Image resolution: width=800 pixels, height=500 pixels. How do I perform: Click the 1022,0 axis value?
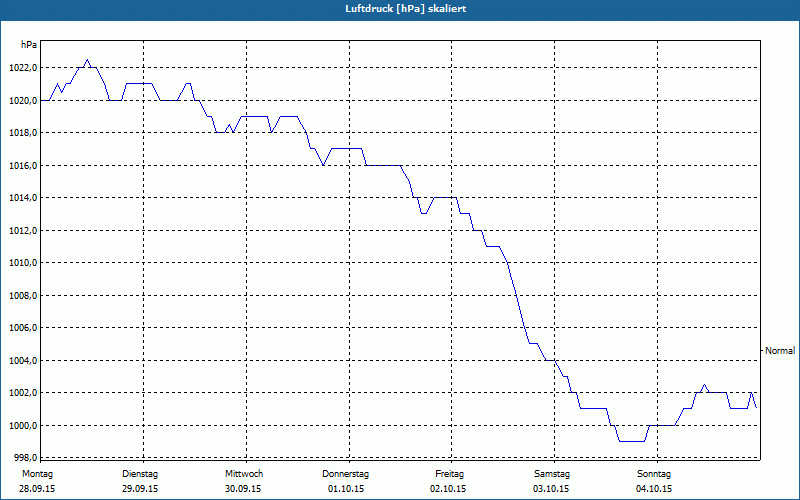(x=23, y=68)
